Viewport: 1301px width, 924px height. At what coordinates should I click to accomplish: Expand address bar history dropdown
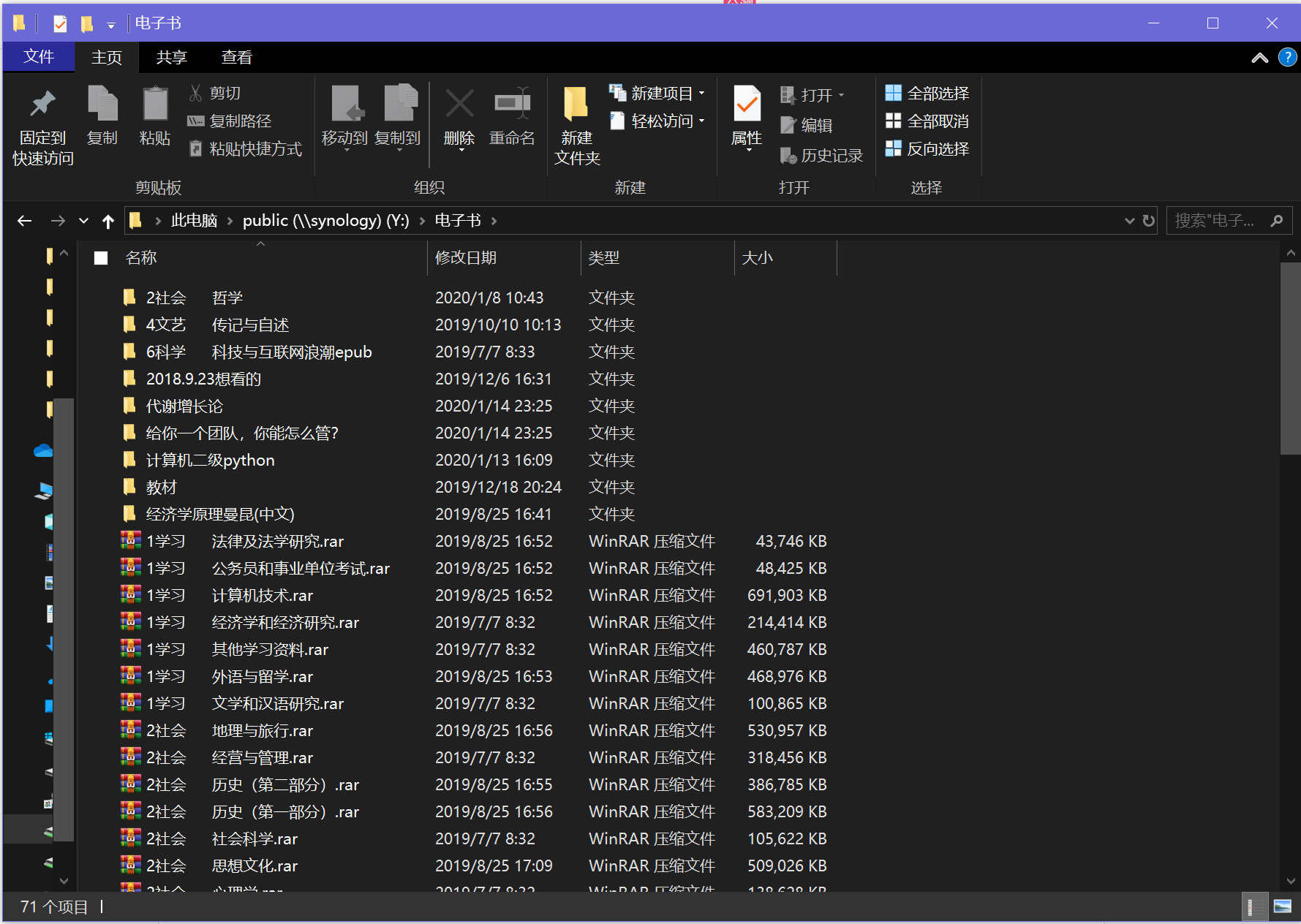pyautogui.click(x=1129, y=220)
